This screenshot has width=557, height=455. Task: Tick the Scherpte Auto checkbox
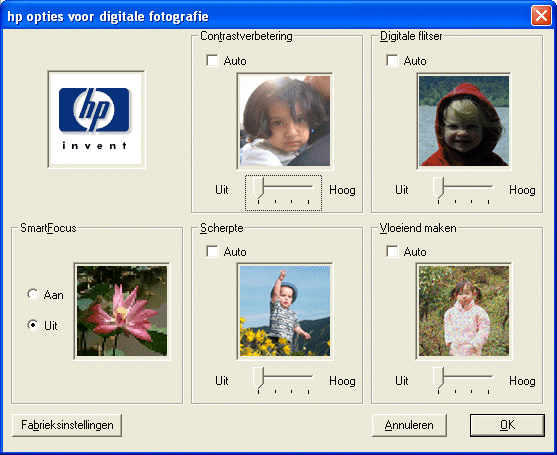point(212,251)
